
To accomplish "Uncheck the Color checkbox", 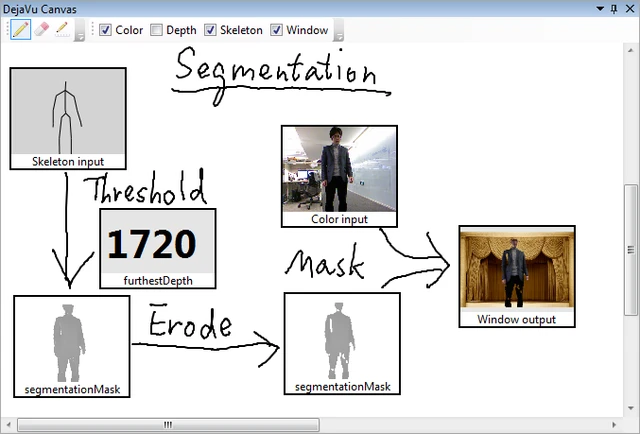I will pyautogui.click(x=105, y=30).
